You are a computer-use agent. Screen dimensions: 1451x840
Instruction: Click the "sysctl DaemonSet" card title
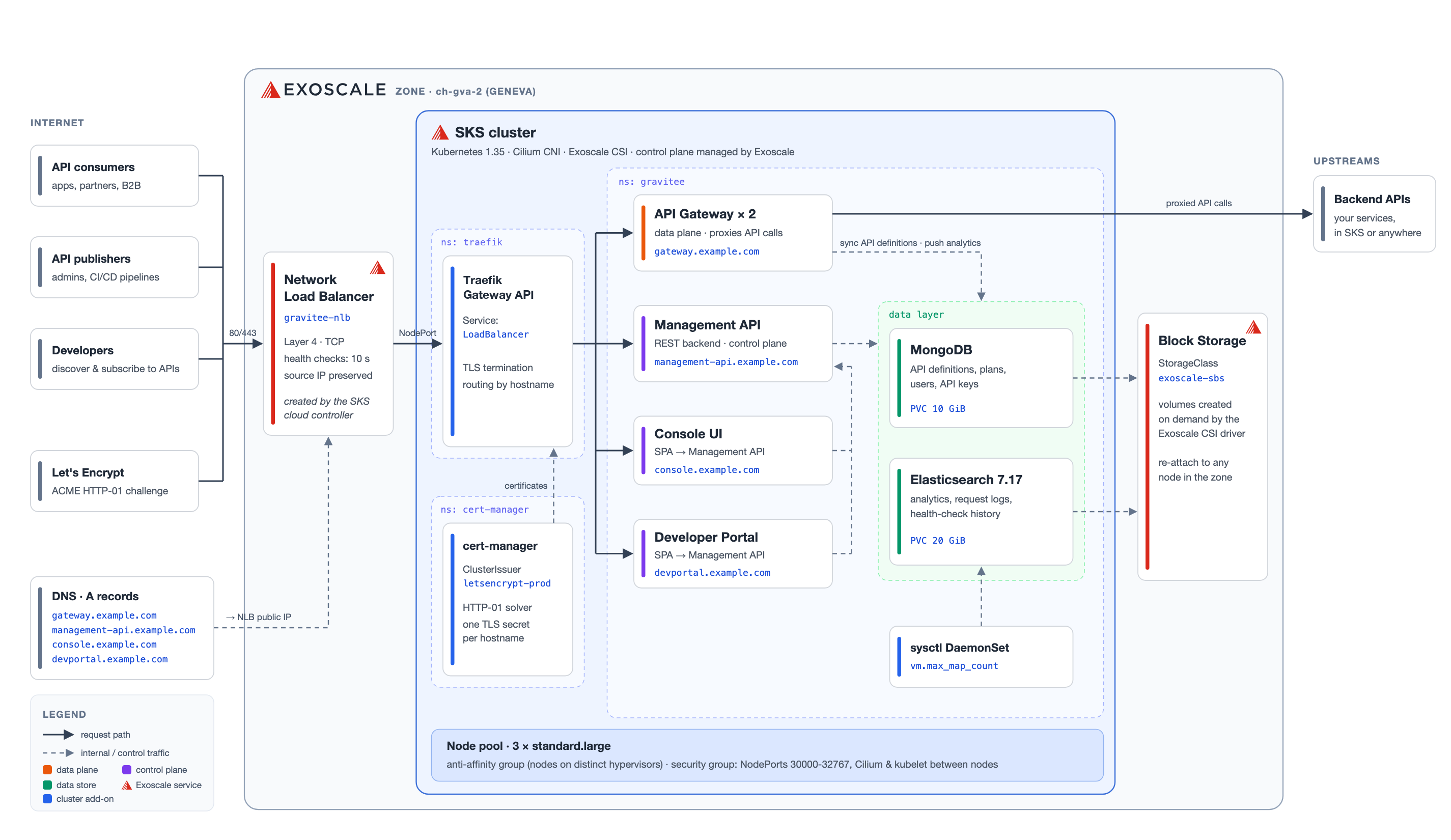point(959,648)
